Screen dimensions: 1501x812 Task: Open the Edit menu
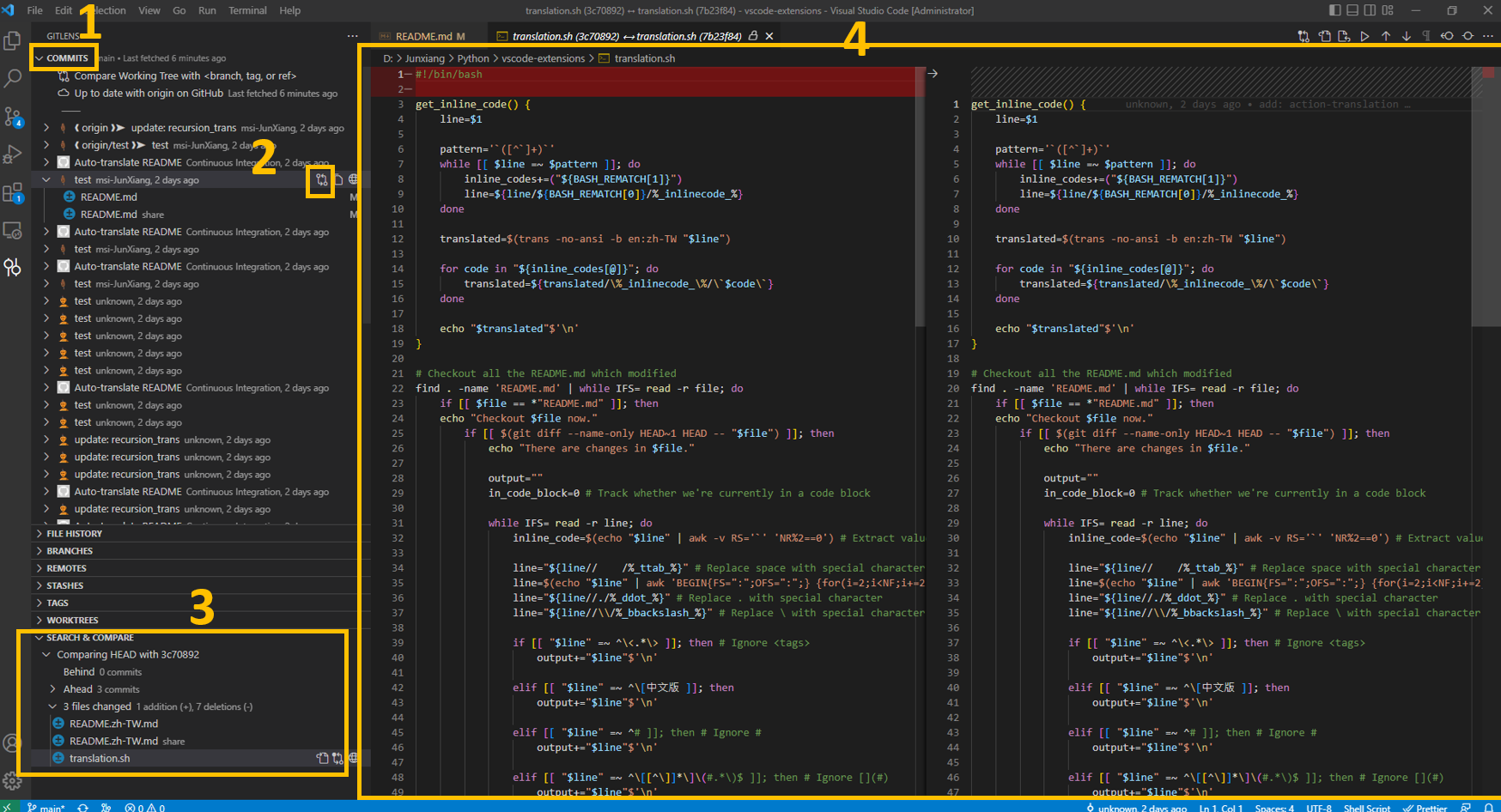64,10
